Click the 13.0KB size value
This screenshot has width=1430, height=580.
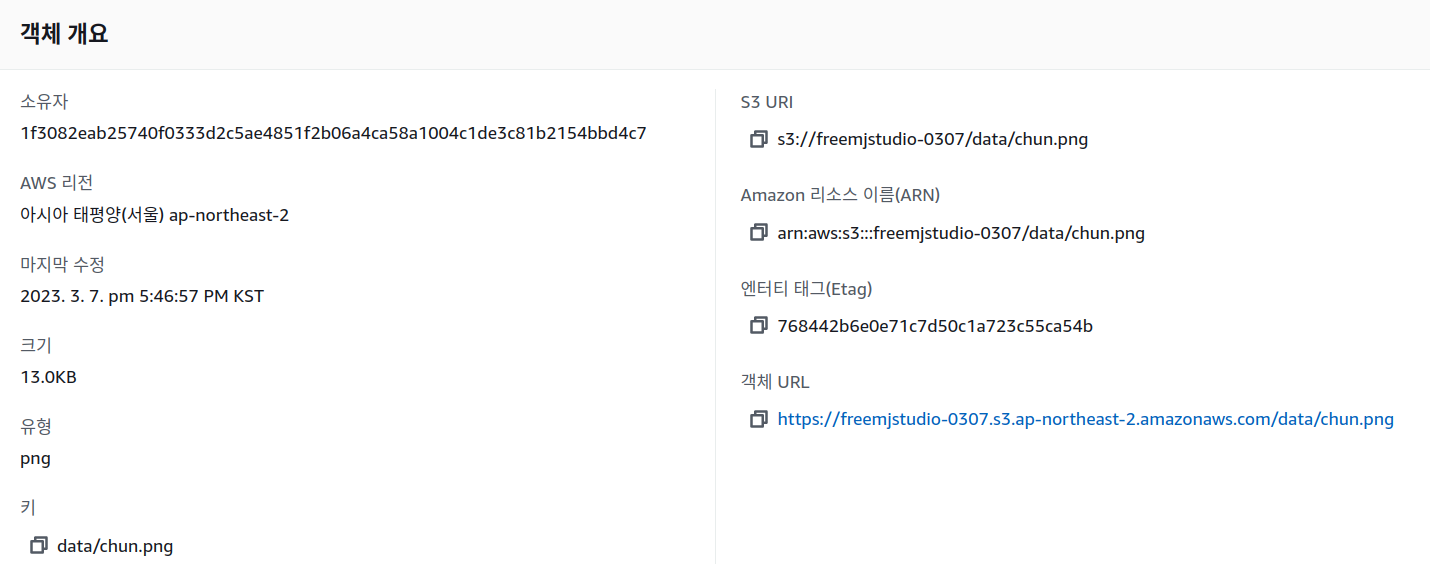coord(48,378)
